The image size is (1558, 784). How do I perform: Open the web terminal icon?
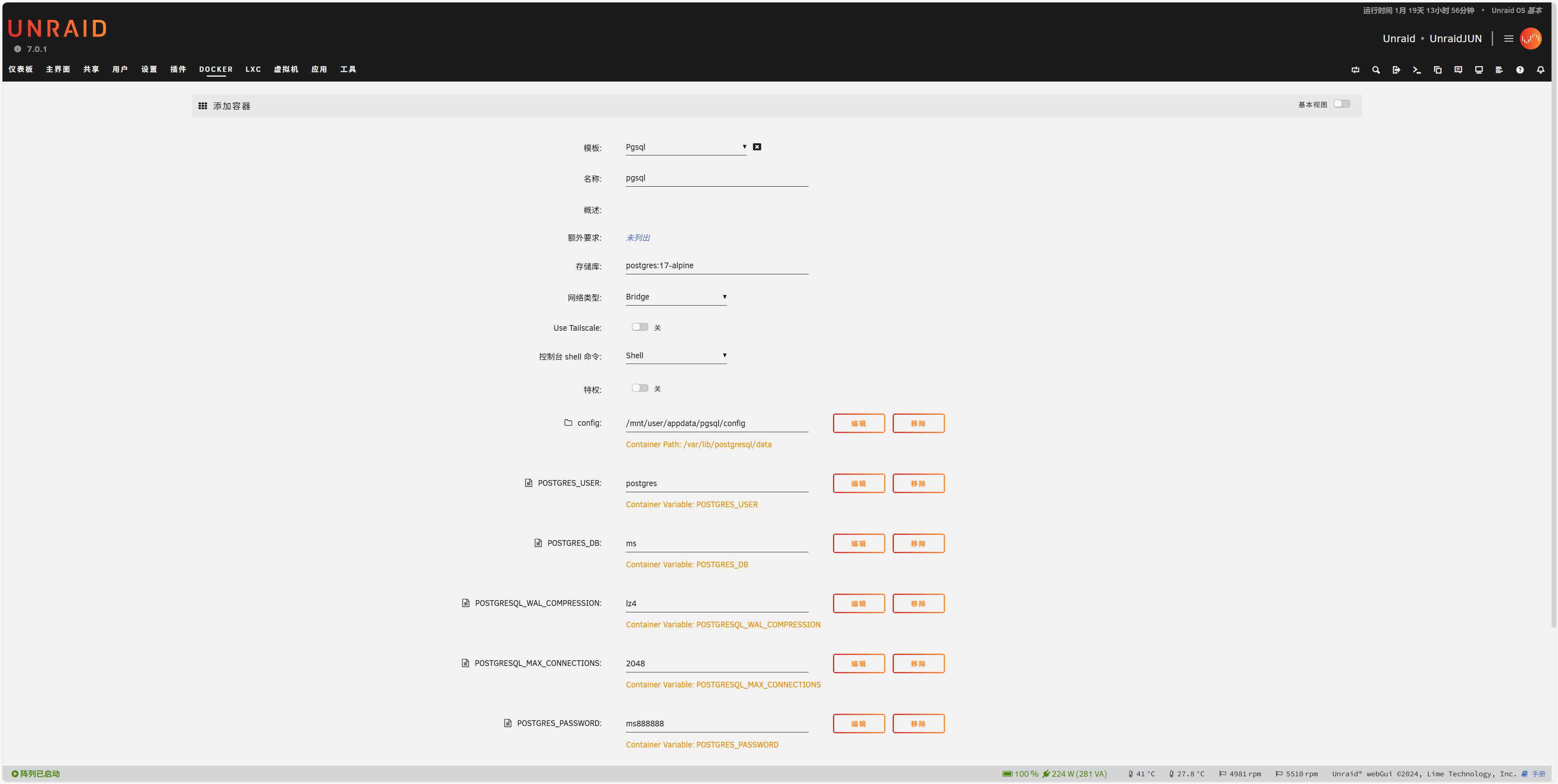point(1416,69)
